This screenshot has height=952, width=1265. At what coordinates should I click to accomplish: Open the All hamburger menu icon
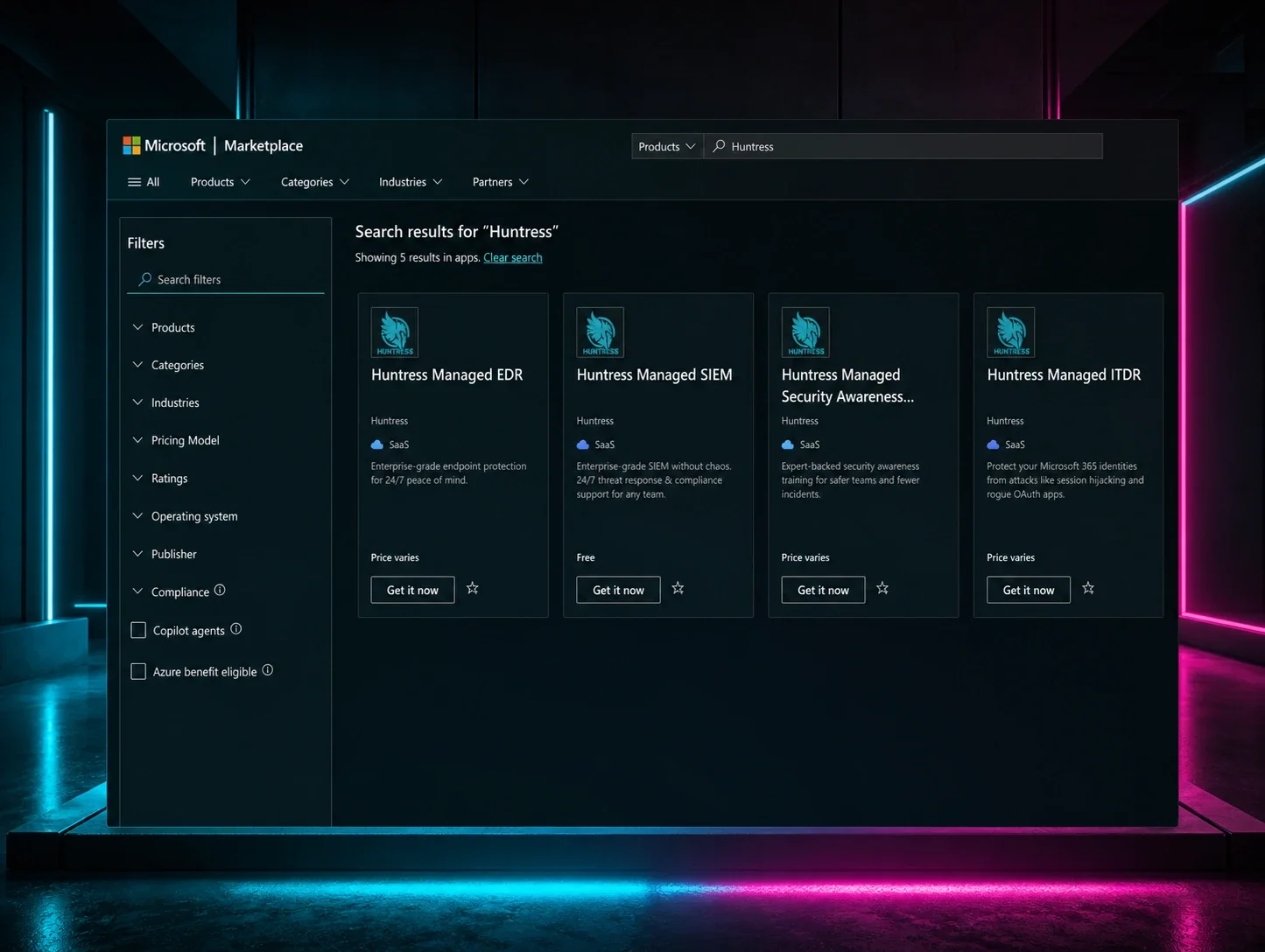point(134,182)
